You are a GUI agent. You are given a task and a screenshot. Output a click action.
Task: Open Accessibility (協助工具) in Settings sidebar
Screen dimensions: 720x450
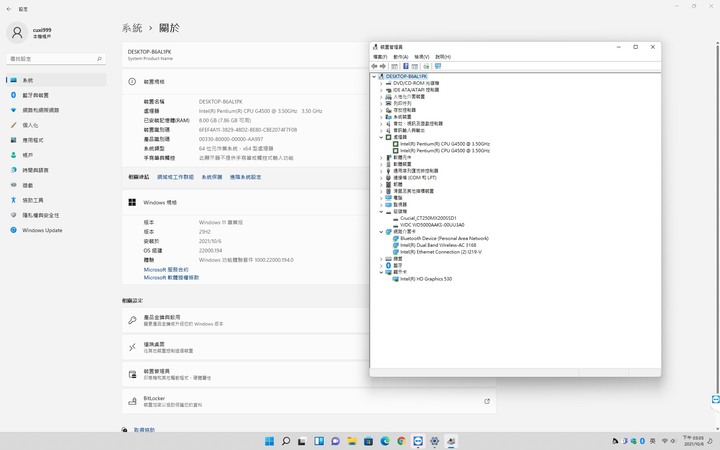(56, 200)
